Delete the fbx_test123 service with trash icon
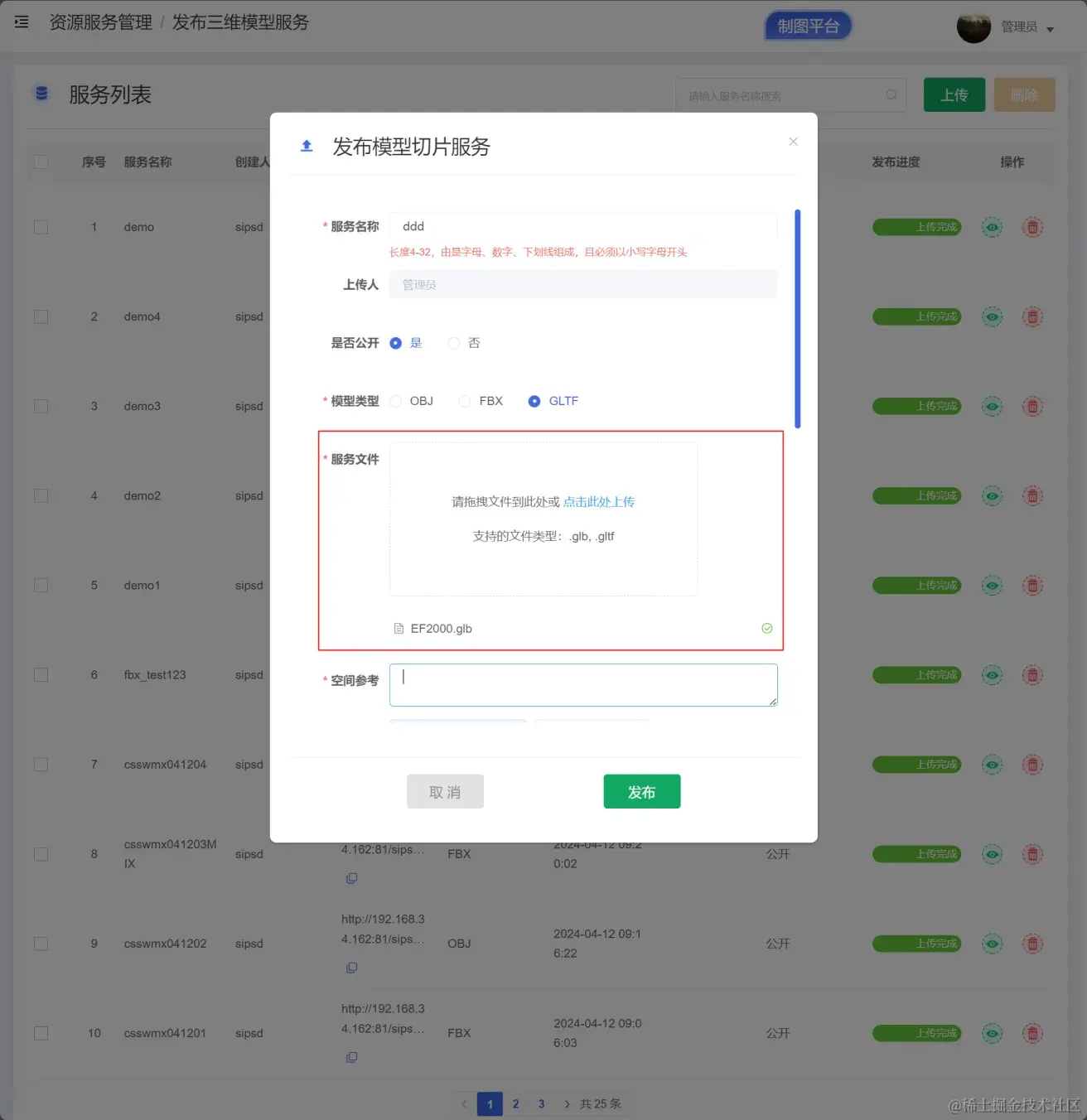1087x1120 pixels. point(1032,675)
